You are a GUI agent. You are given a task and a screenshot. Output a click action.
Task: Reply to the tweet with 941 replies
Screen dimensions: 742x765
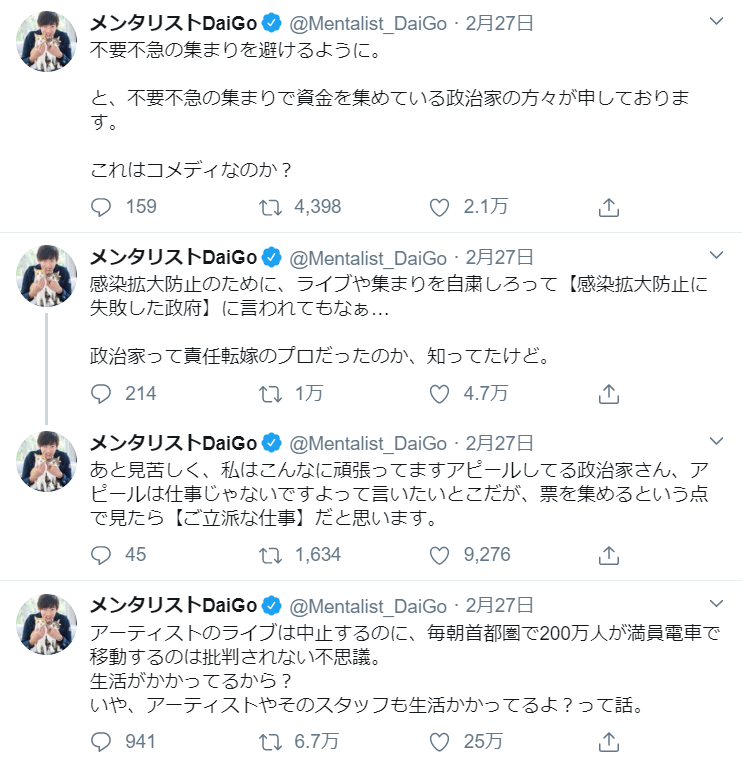click(x=101, y=741)
